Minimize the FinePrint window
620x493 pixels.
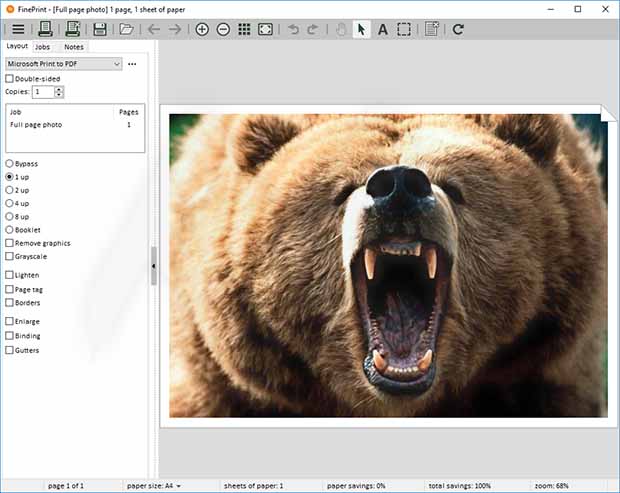[551, 9]
